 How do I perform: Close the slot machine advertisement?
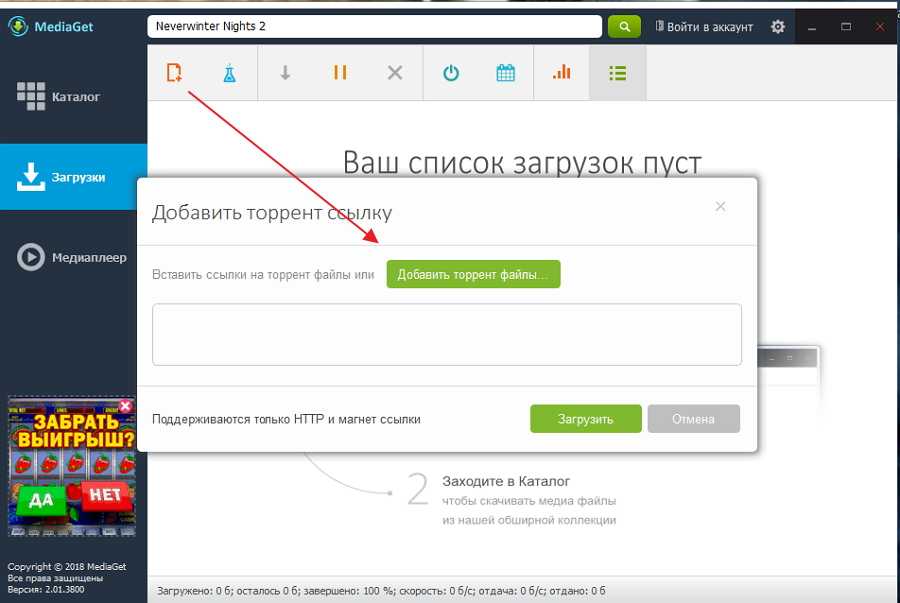pyautogui.click(x=125, y=406)
